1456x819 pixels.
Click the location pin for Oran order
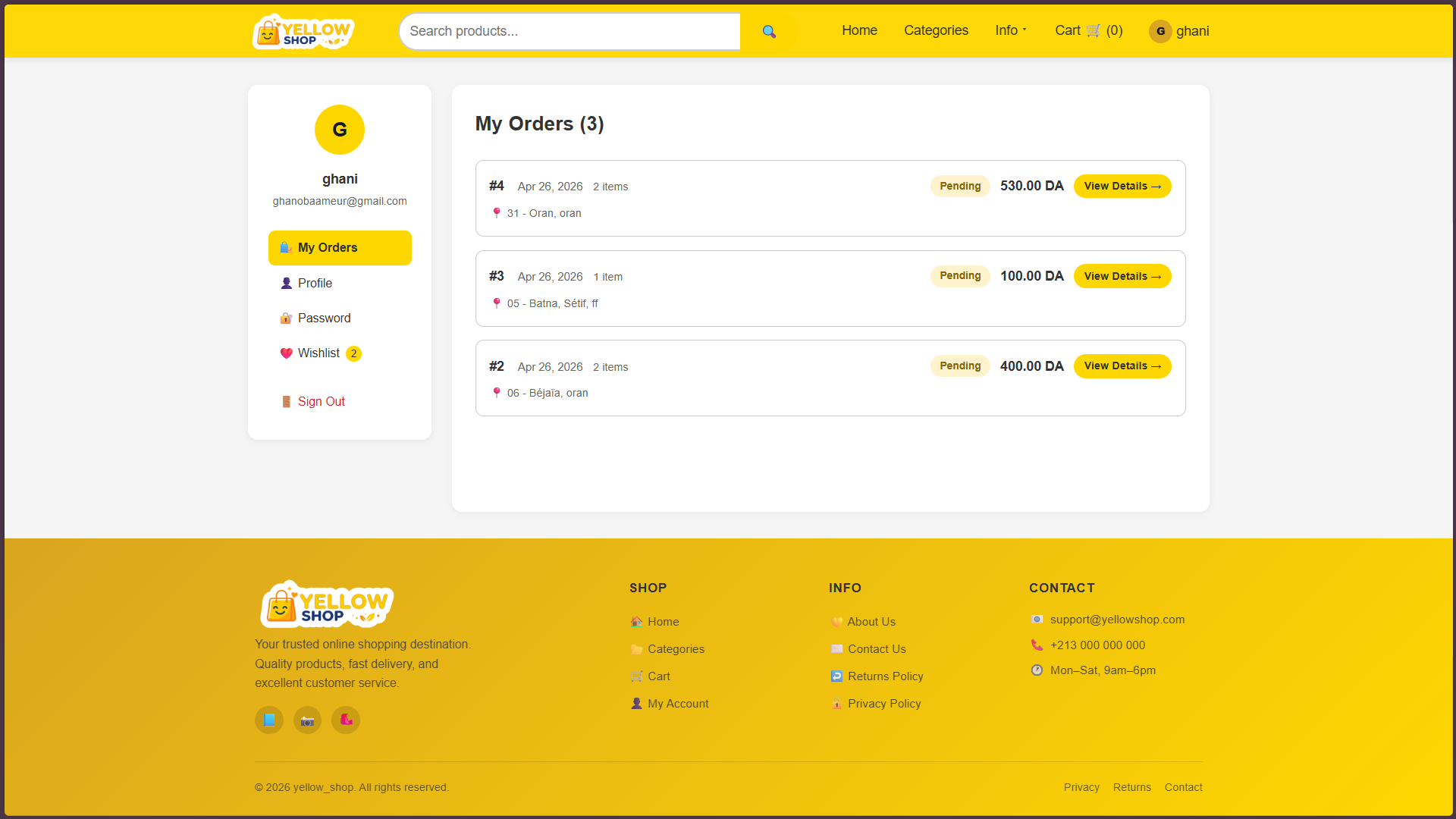497,213
